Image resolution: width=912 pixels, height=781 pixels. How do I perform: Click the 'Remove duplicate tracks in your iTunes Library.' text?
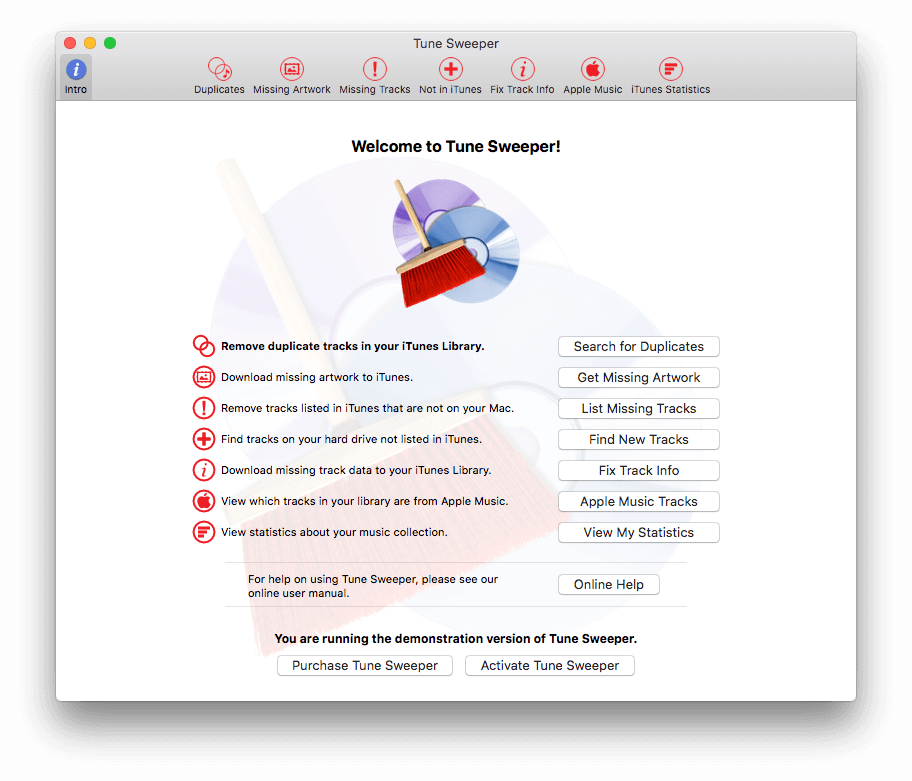(x=352, y=346)
